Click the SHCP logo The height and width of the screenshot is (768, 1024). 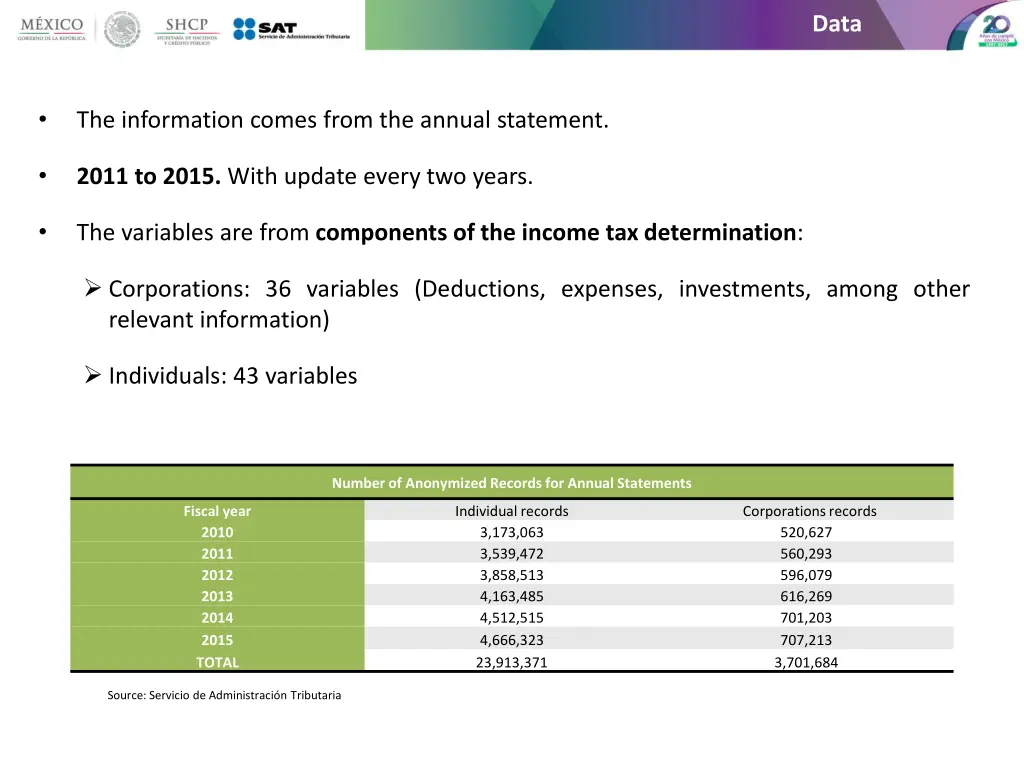pos(187,30)
